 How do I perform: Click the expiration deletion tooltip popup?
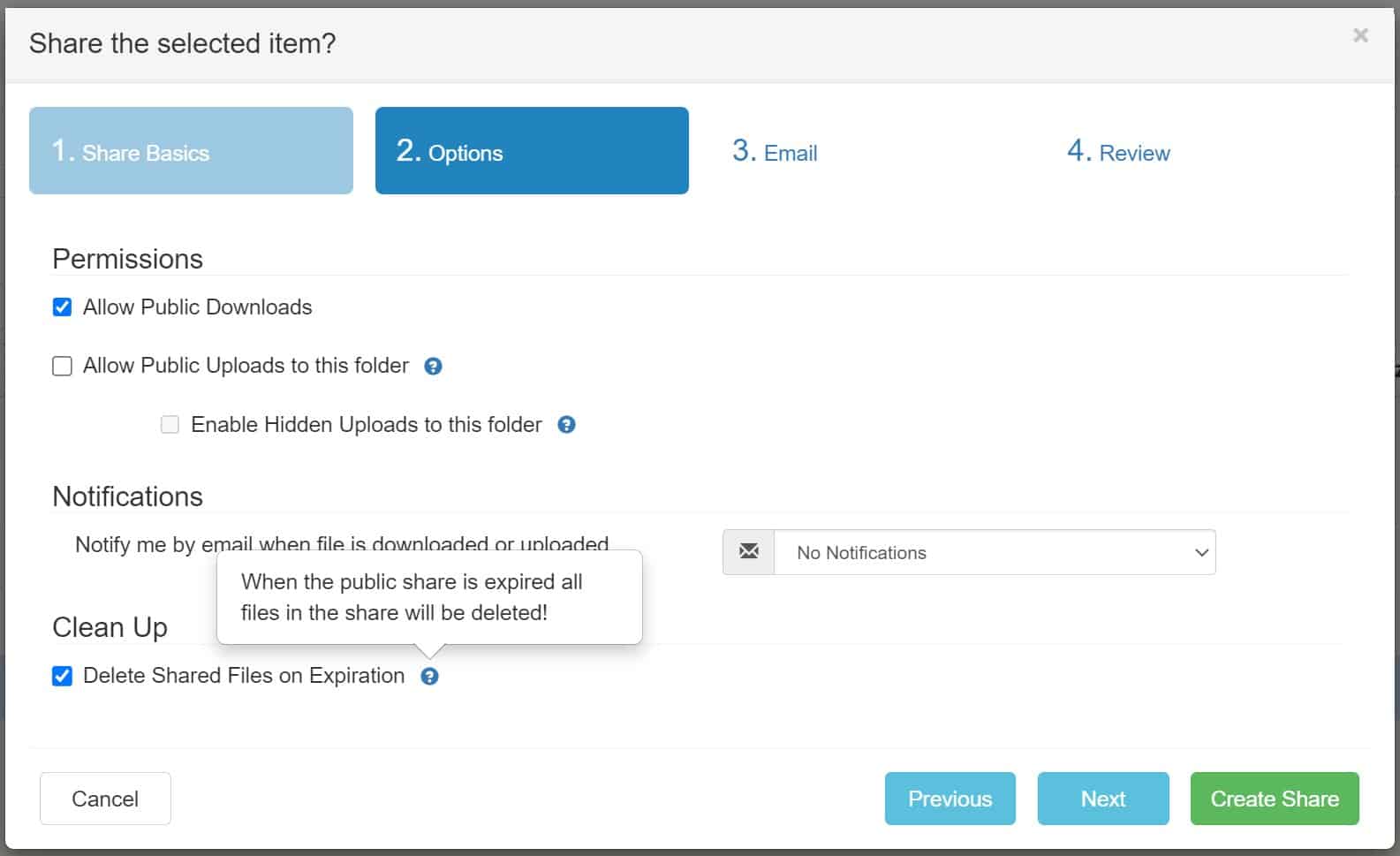pos(429,598)
